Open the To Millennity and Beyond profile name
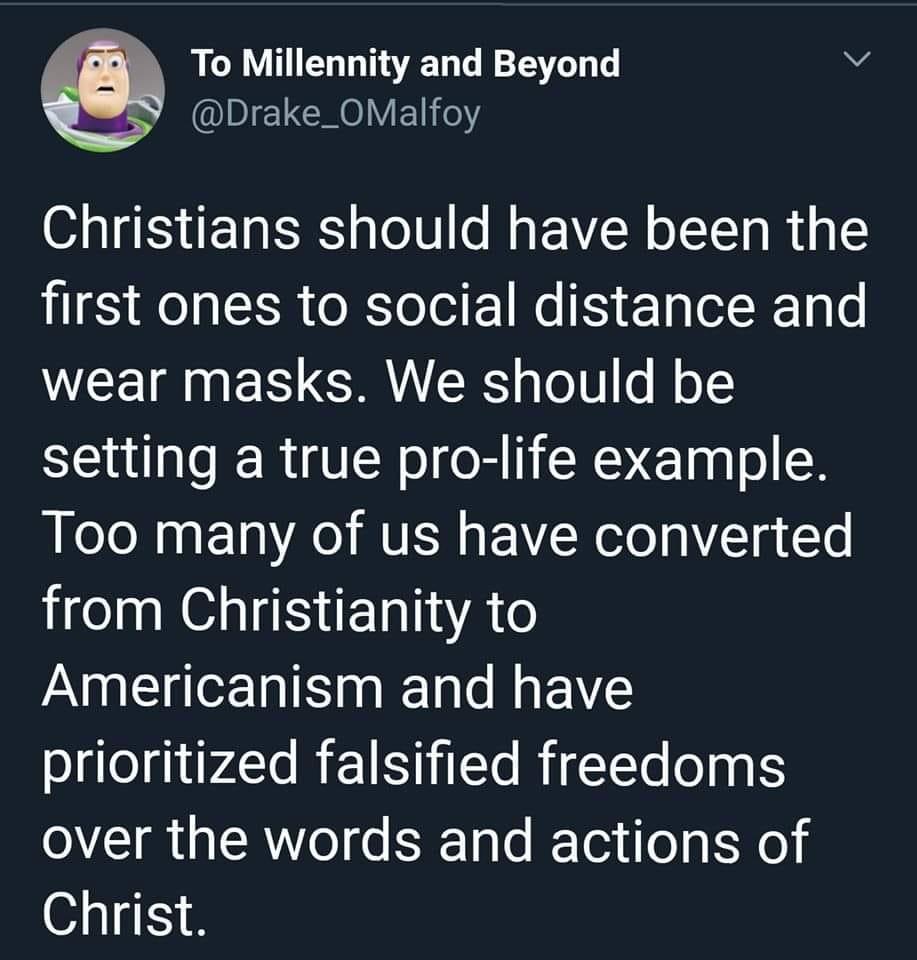The width and height of the screenshot is (917, 960). pyautogui.click(x=406, y=64)
